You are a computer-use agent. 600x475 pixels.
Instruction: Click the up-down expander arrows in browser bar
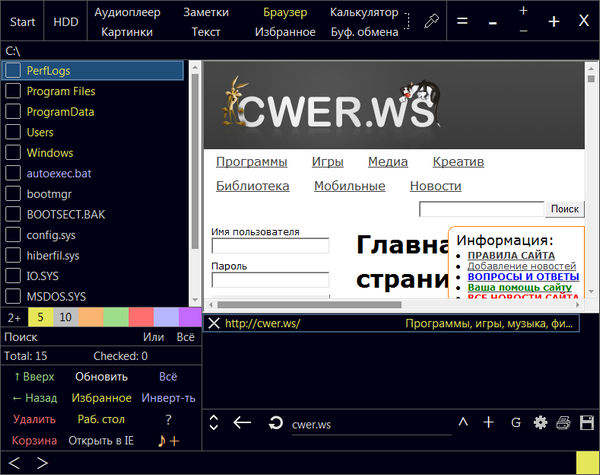(x=214, y=423)
